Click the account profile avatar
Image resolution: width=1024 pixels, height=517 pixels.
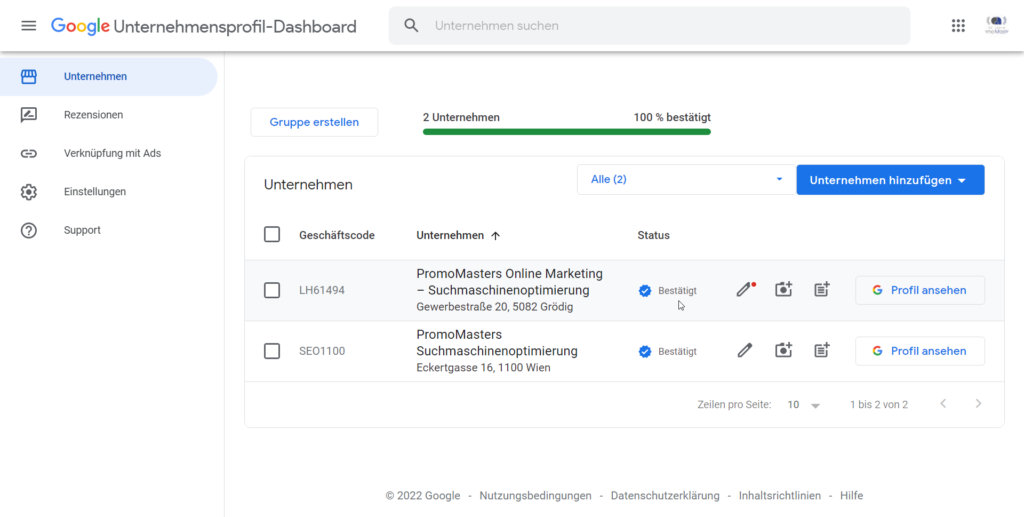click(996, 26)
